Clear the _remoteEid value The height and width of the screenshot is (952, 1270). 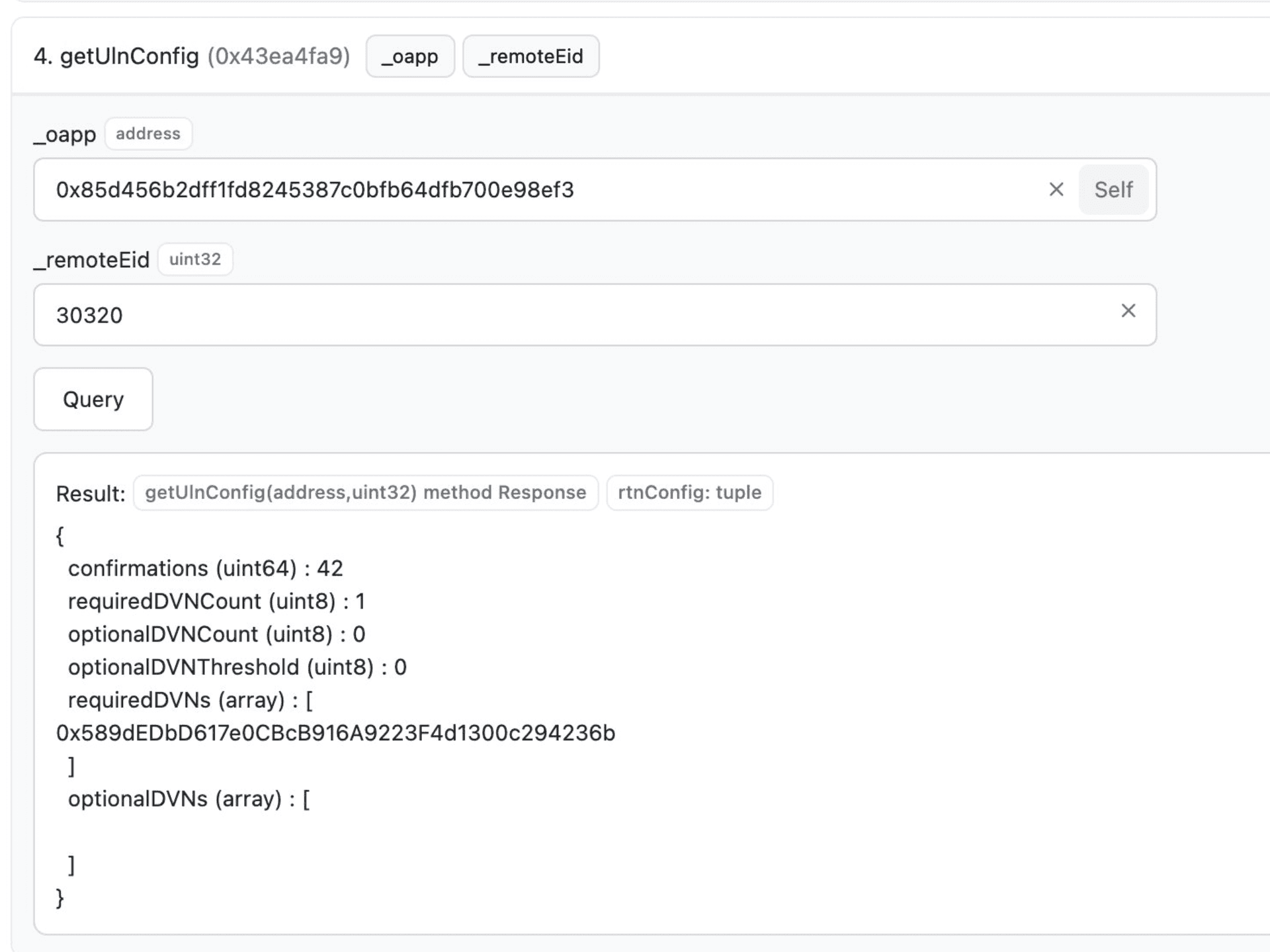coord(1128,311)
